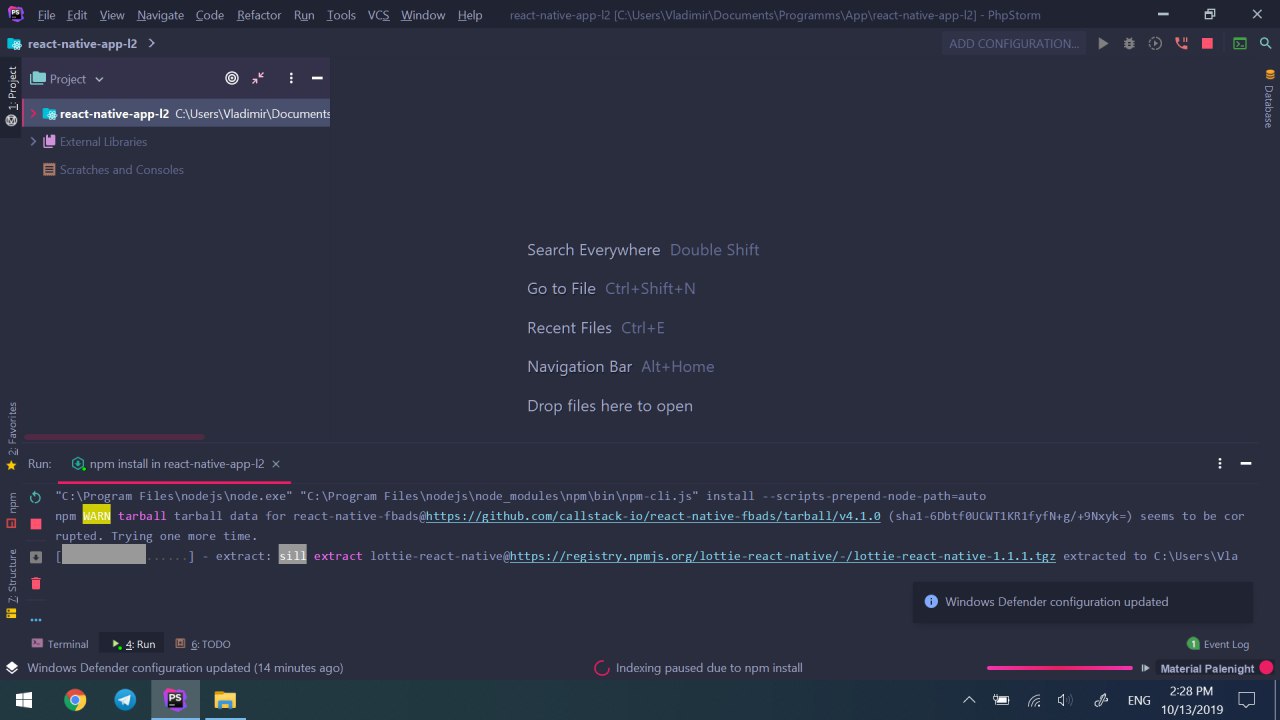Open the Refactor menu
Image resolution: width=1280 pixels, height=720 pixels.
pos(259,15)
